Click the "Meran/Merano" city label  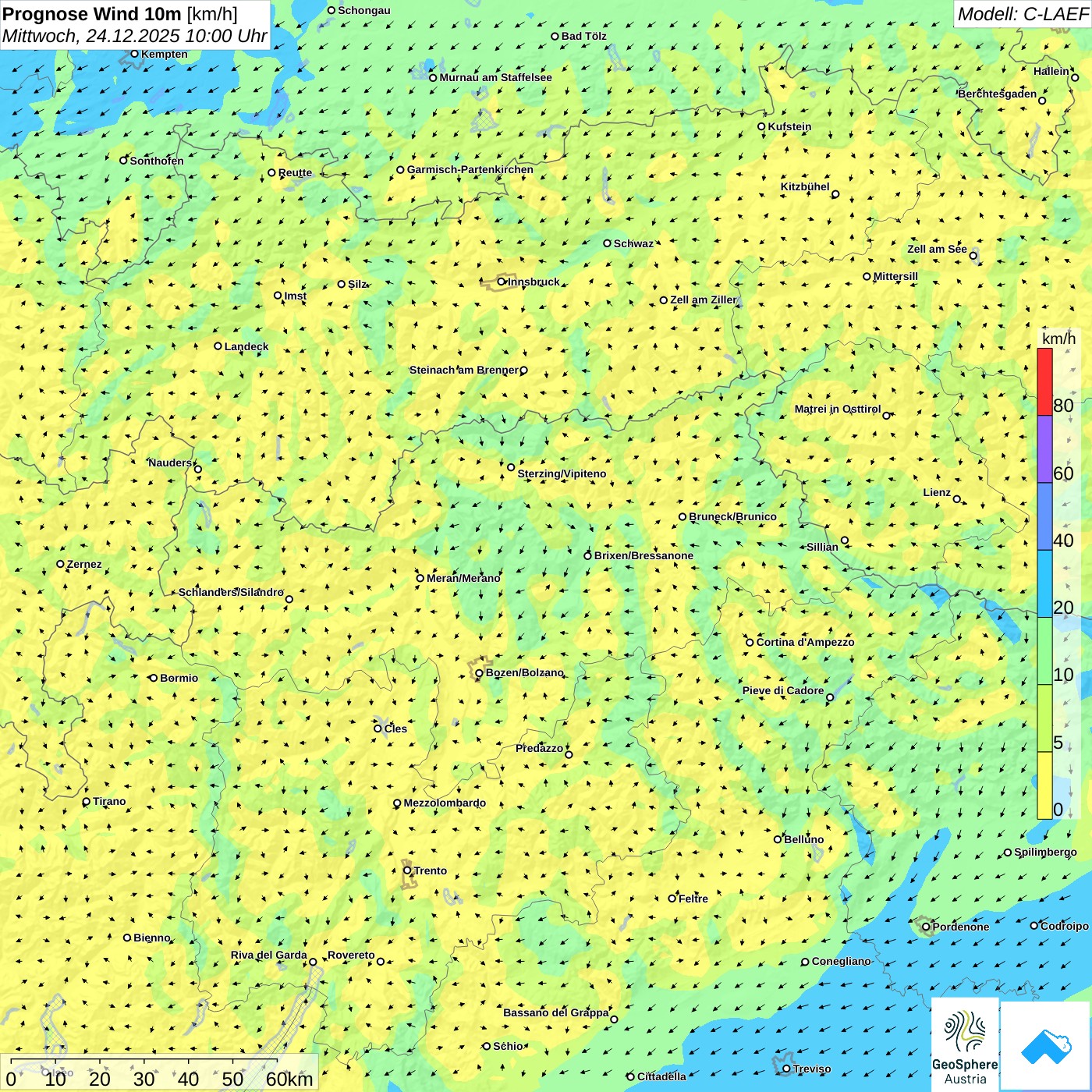pos(463,578)
